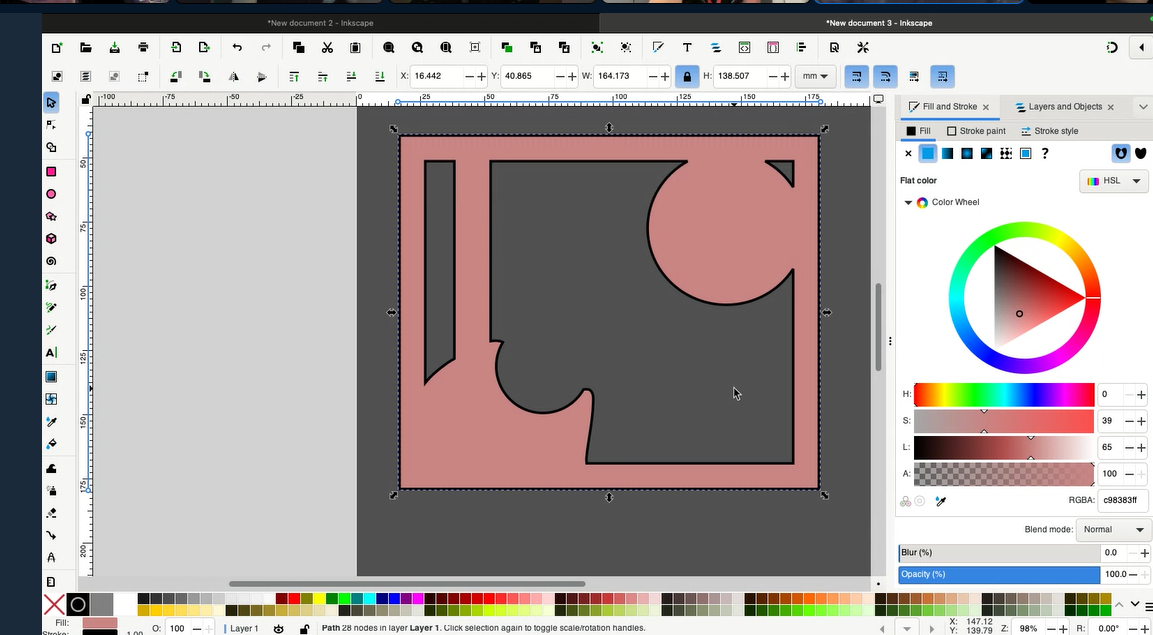Select the Spiral tool
Viewport: 1153px width, 635px height.
(51, 261)
